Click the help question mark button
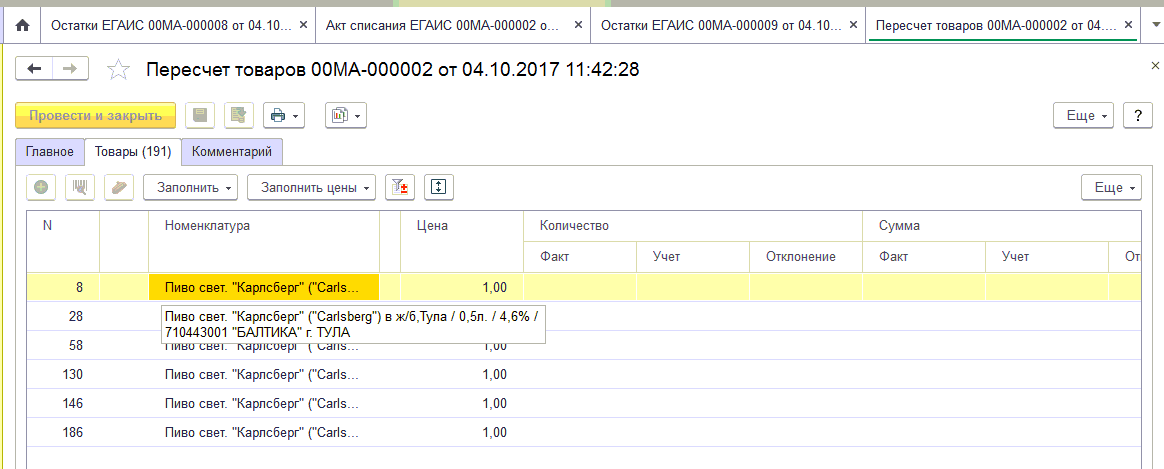 1138,116
